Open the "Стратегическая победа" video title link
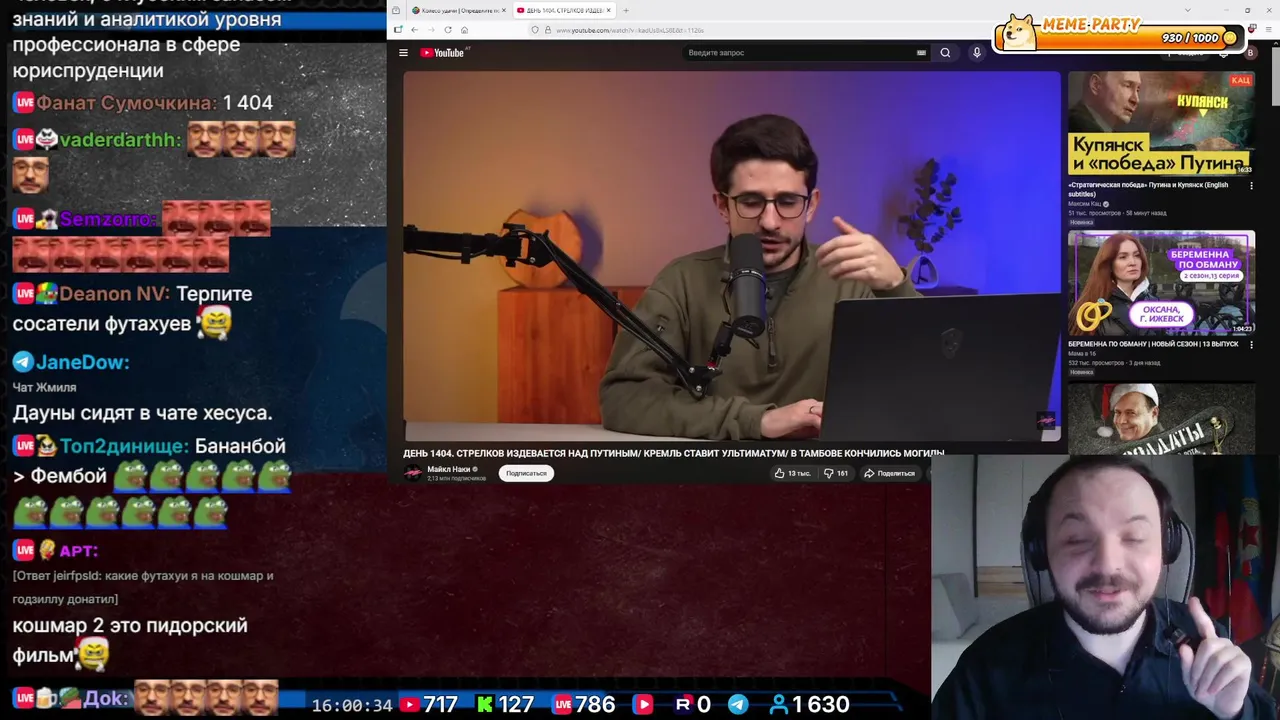1280x720 pixels. click(1148, 189)
